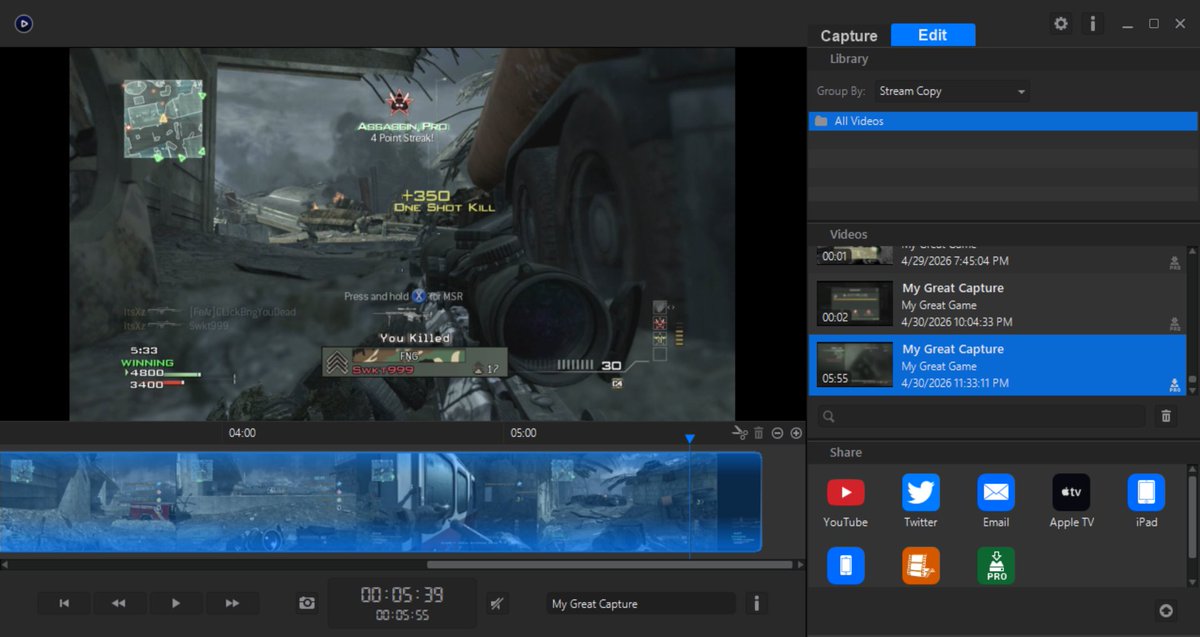Zoom out the timeline with minus icon

click(x=777, y=433)
